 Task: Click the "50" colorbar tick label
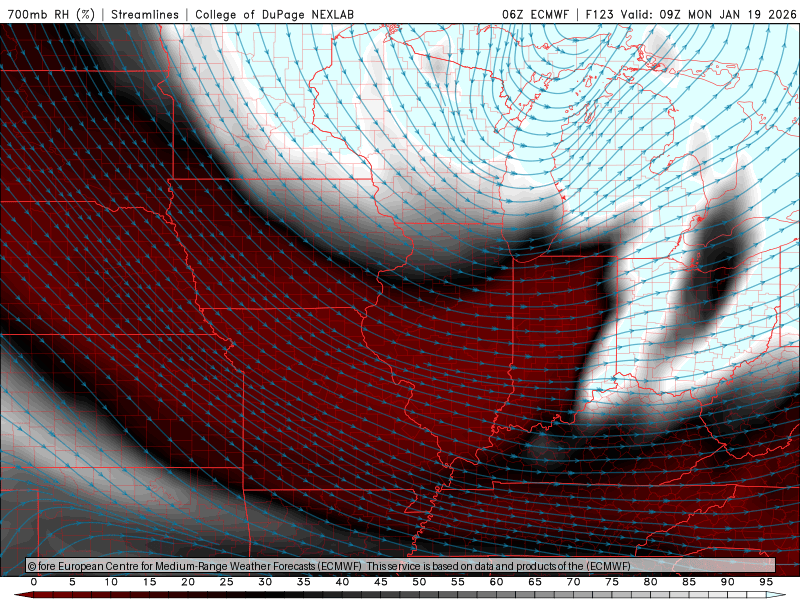[419, 582]
